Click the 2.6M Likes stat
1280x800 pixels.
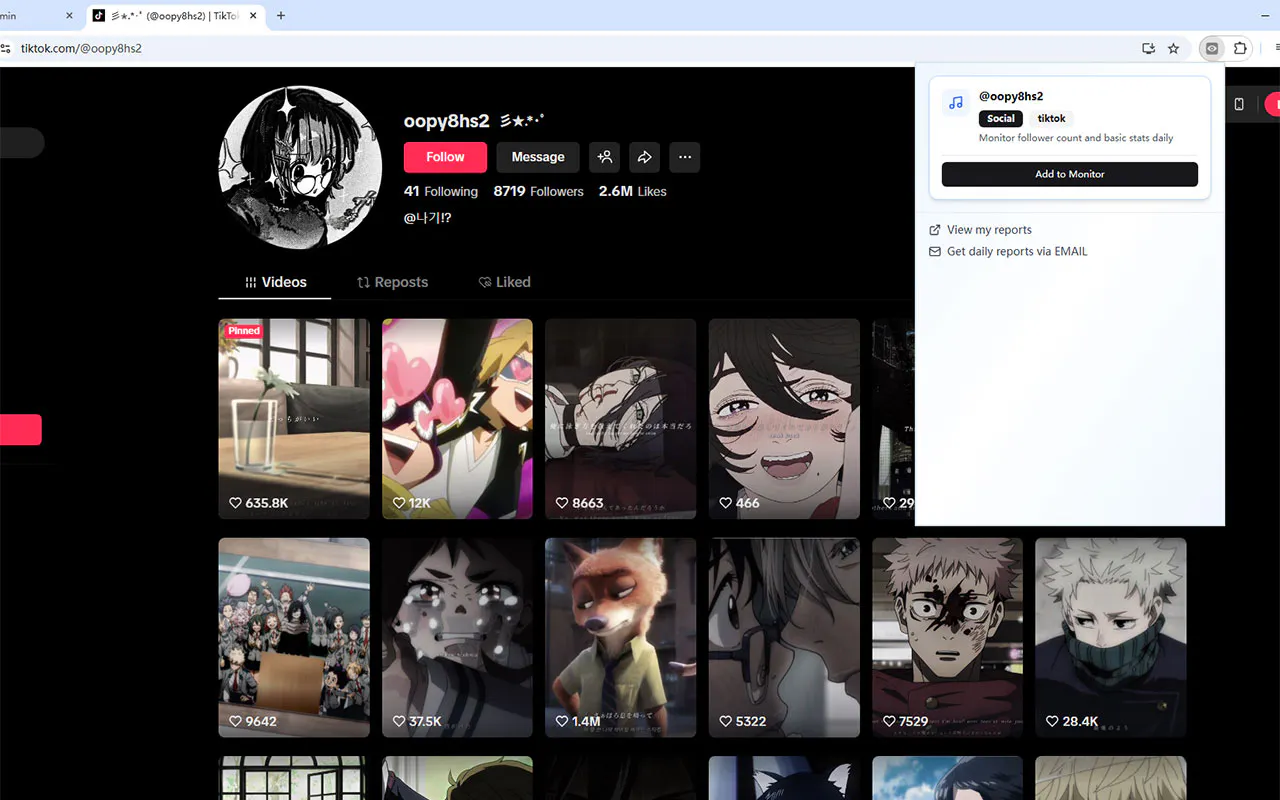(632, 191)
